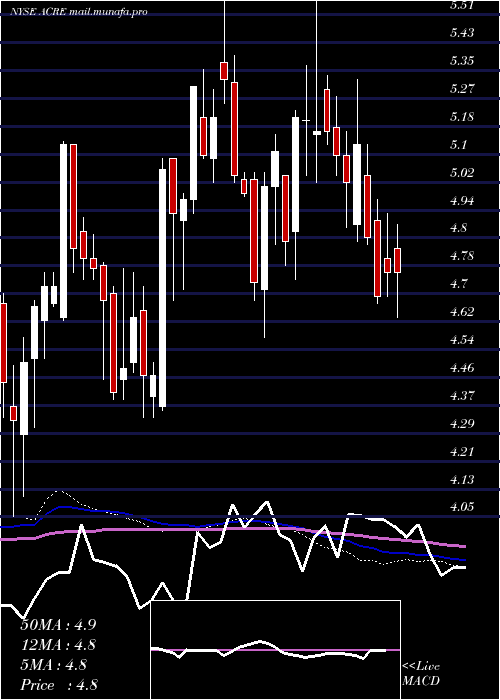The image size is (500, 700).
Task: Click the 5.27 price axis label
Action: point(462,89)
